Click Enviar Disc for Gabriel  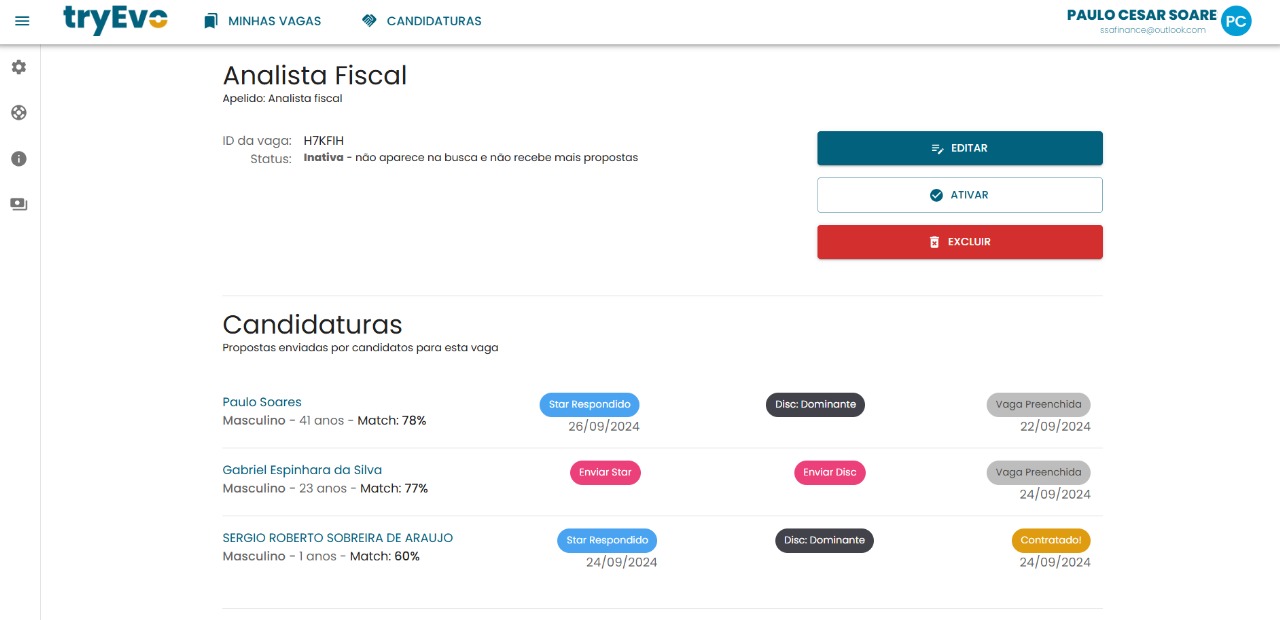click(x=830, y=473)
